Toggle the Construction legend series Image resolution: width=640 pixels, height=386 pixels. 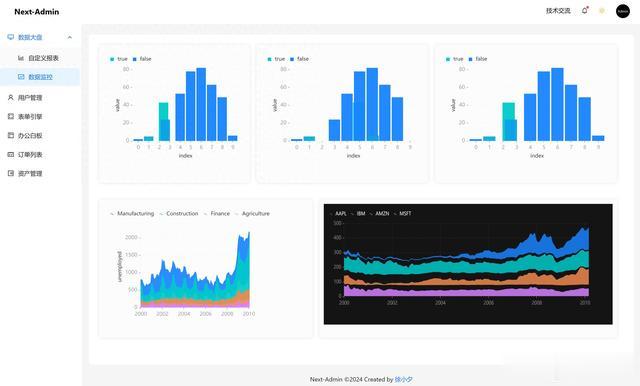click(x=179, y=213)
